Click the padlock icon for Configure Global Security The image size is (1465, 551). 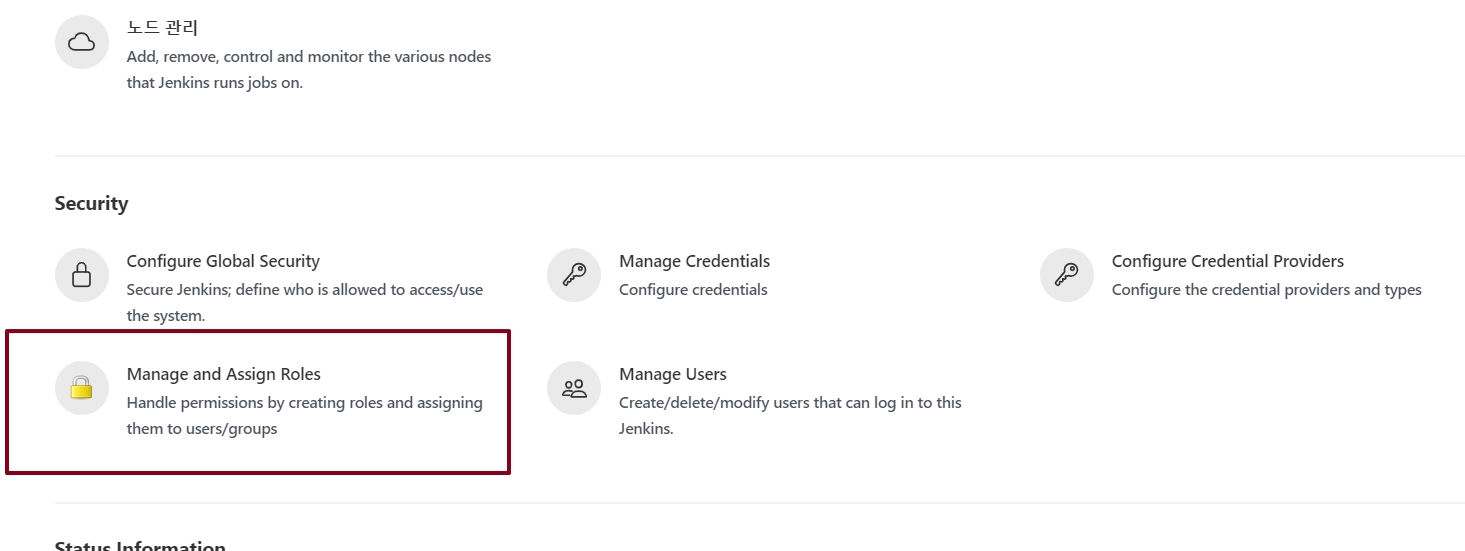pyautogui.click(x=81, y=275)
